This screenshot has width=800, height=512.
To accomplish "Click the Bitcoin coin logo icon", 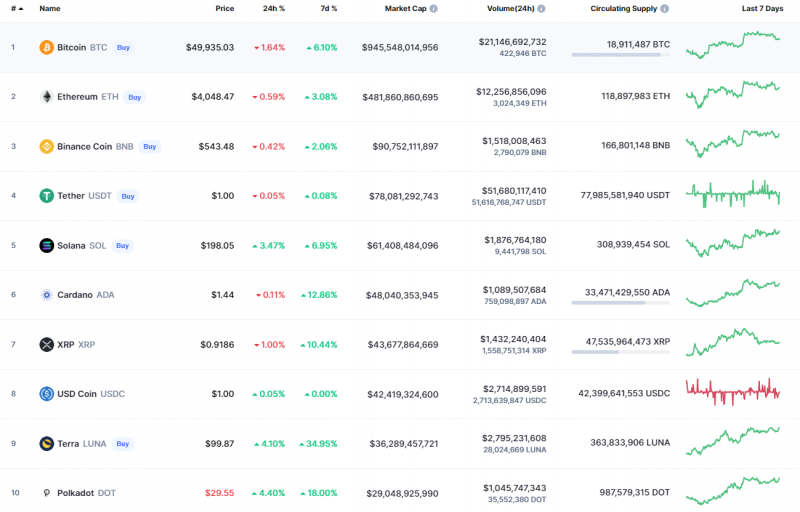I will click(46, 47).
